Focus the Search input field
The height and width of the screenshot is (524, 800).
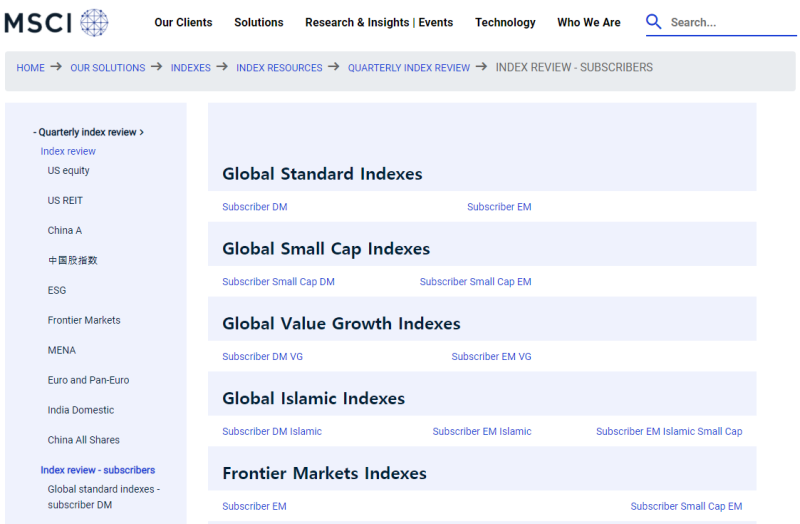[732, 22]
